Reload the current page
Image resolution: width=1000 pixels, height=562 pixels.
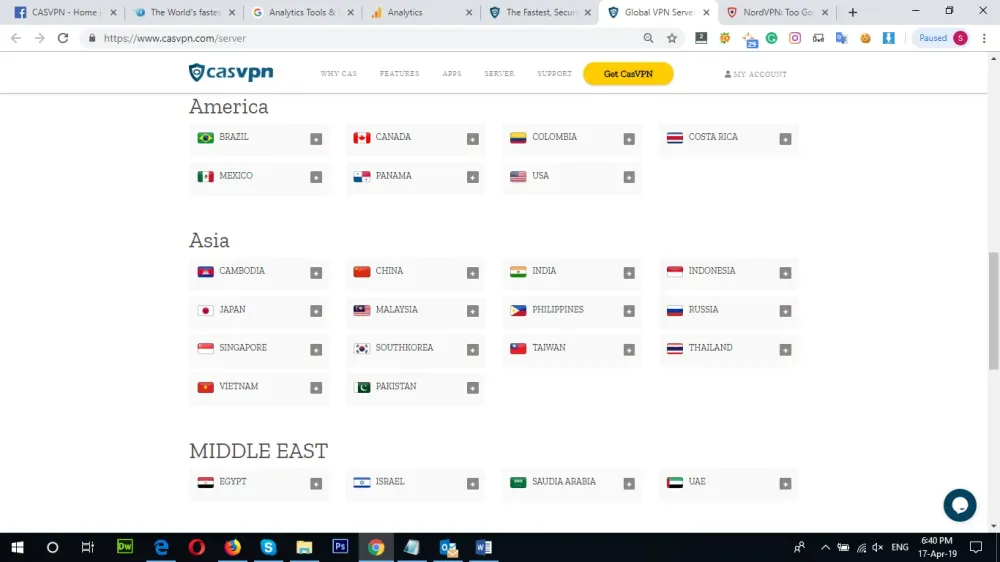[62, 38]
